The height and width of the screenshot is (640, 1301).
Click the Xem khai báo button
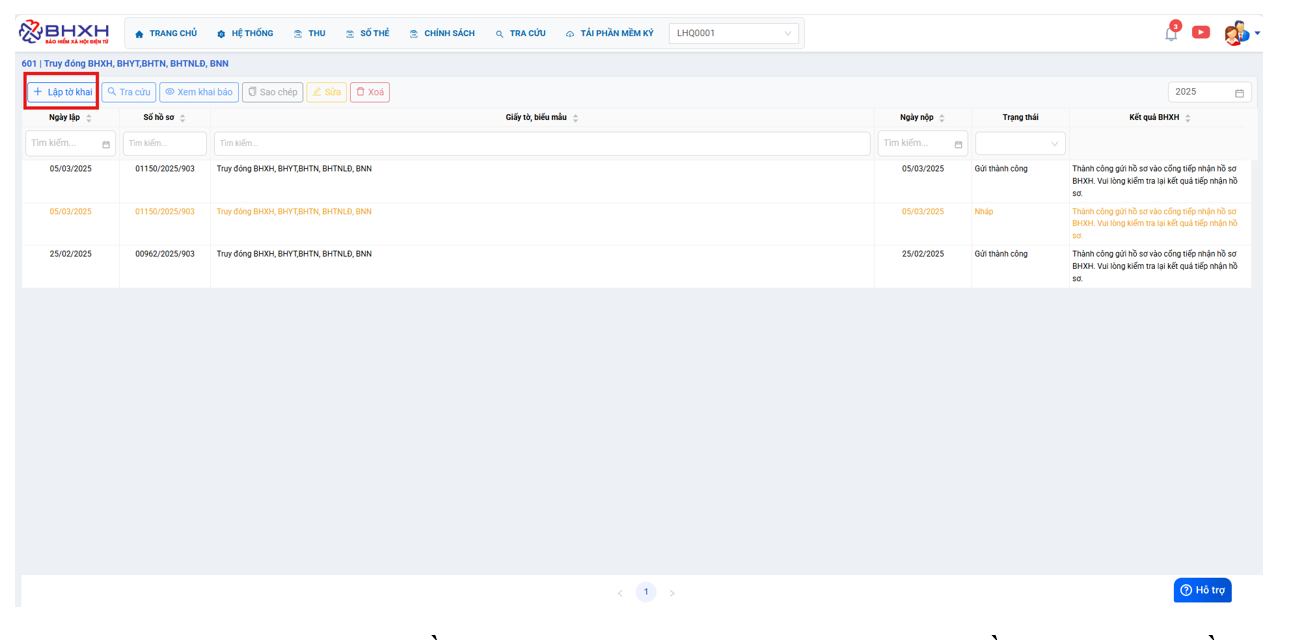pyautogui.click(x=199, y=92)
